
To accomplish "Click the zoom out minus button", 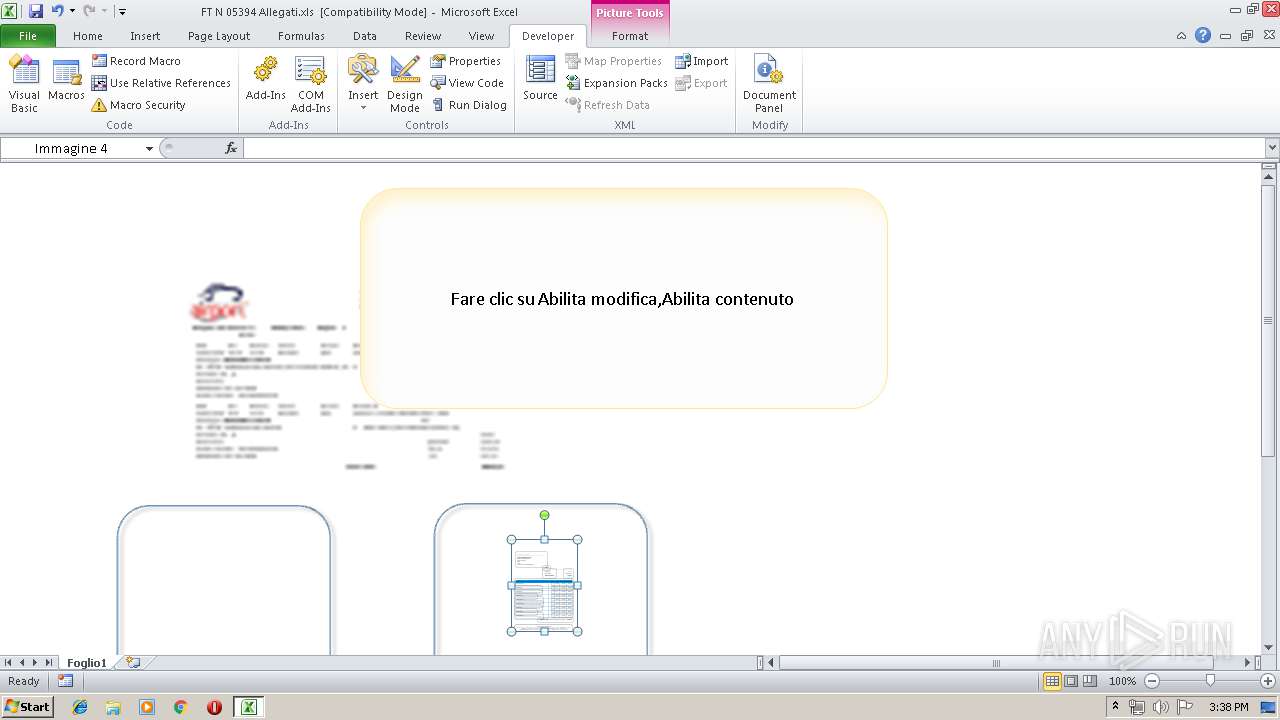I will click(1151, 681).
